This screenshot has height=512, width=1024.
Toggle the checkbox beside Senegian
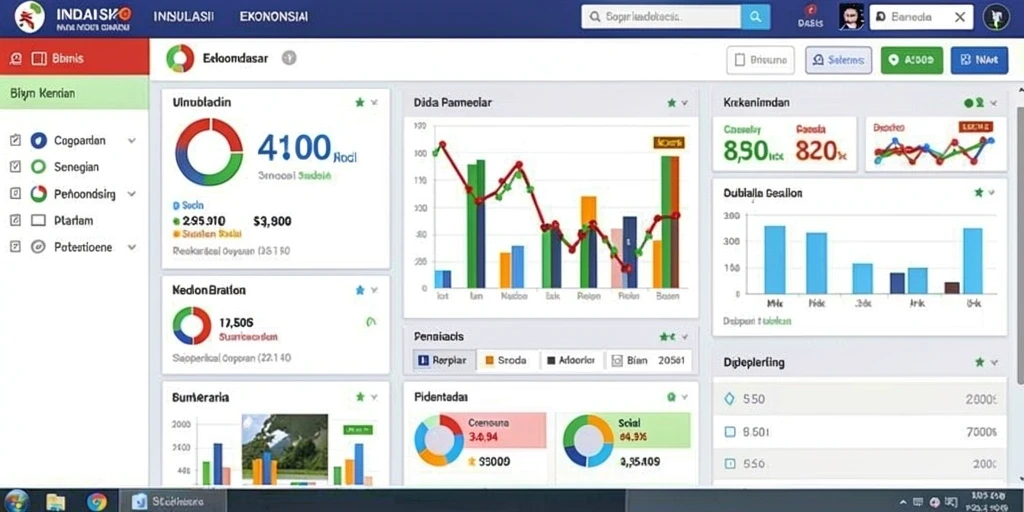(x=16, y=167)
